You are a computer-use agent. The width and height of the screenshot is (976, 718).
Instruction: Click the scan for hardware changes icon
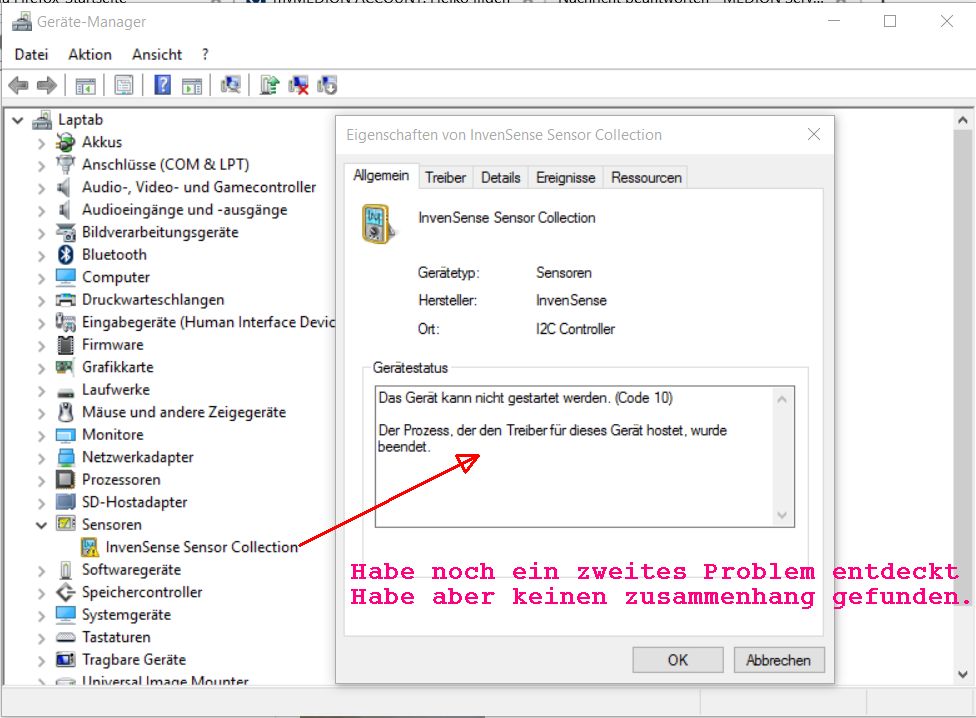click(231, 86)
